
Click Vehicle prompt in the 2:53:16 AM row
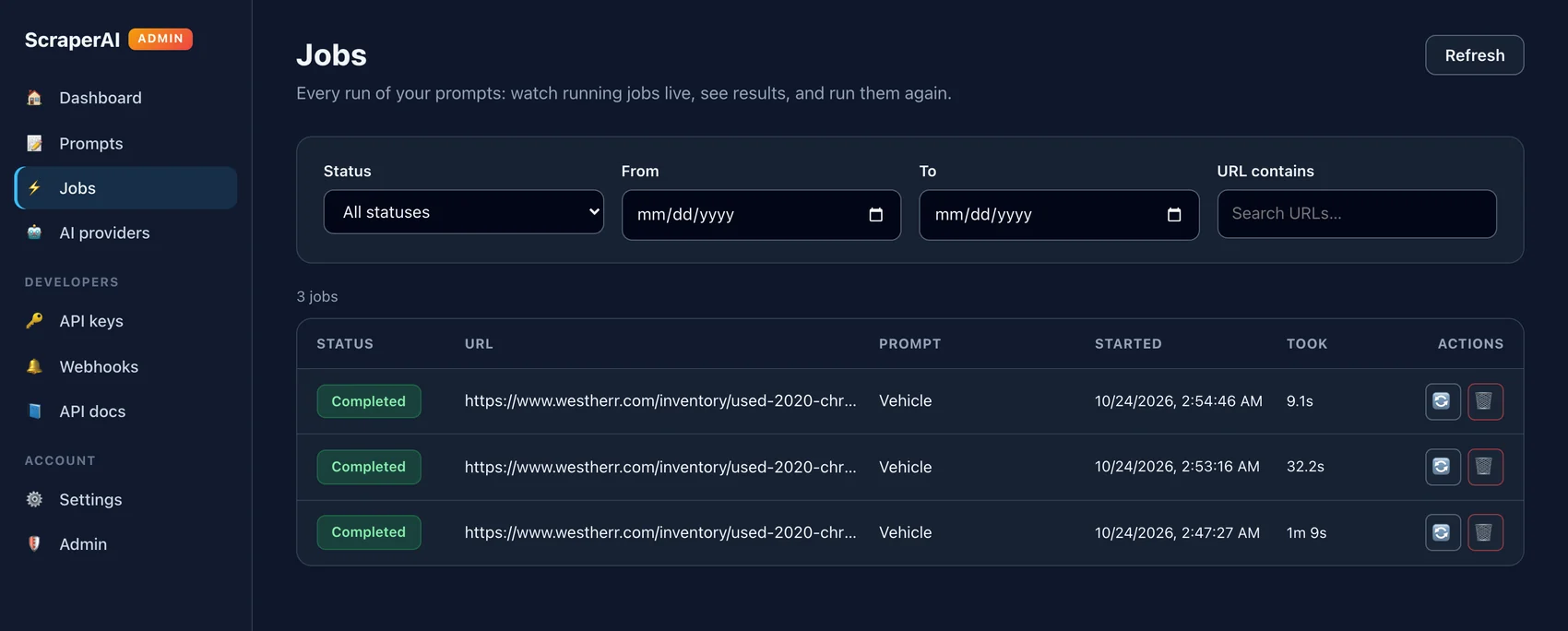pos(905,467)
